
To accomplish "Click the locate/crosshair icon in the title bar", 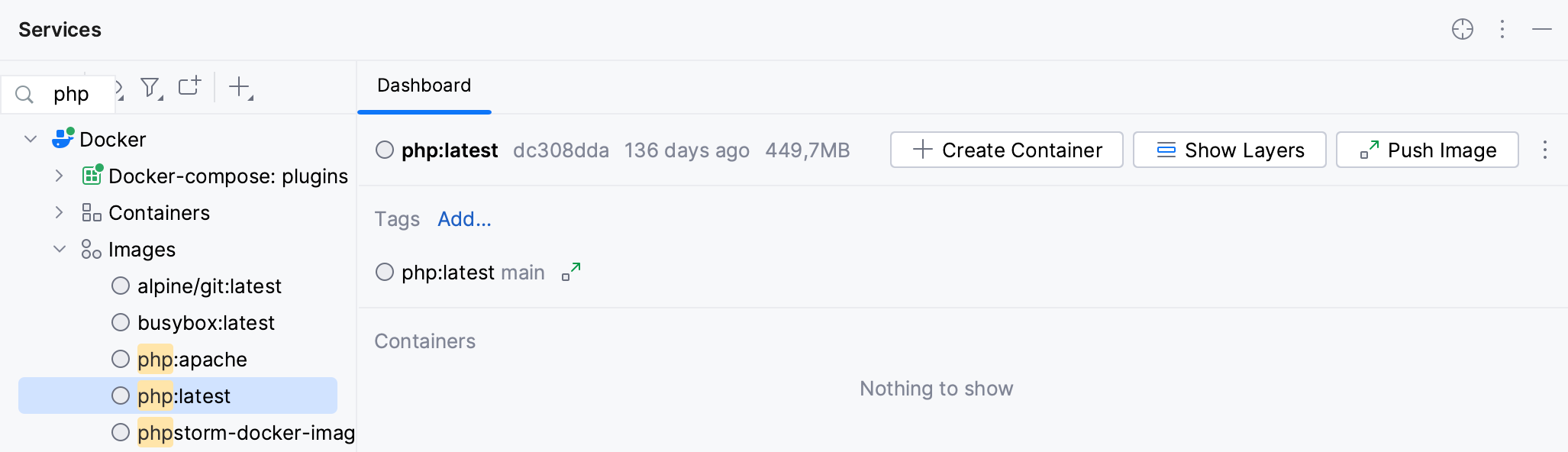I will coord(1463,29).
